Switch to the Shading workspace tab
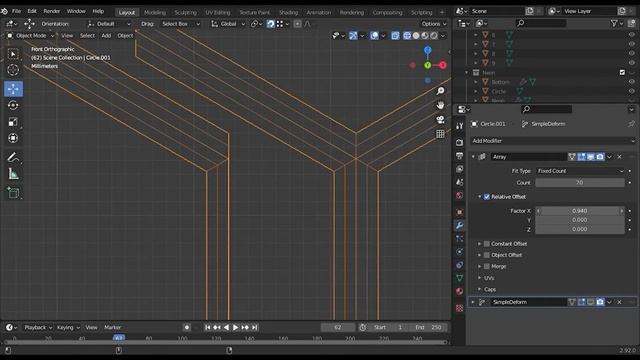Screen dimensions: 640x360 [288, 13]
